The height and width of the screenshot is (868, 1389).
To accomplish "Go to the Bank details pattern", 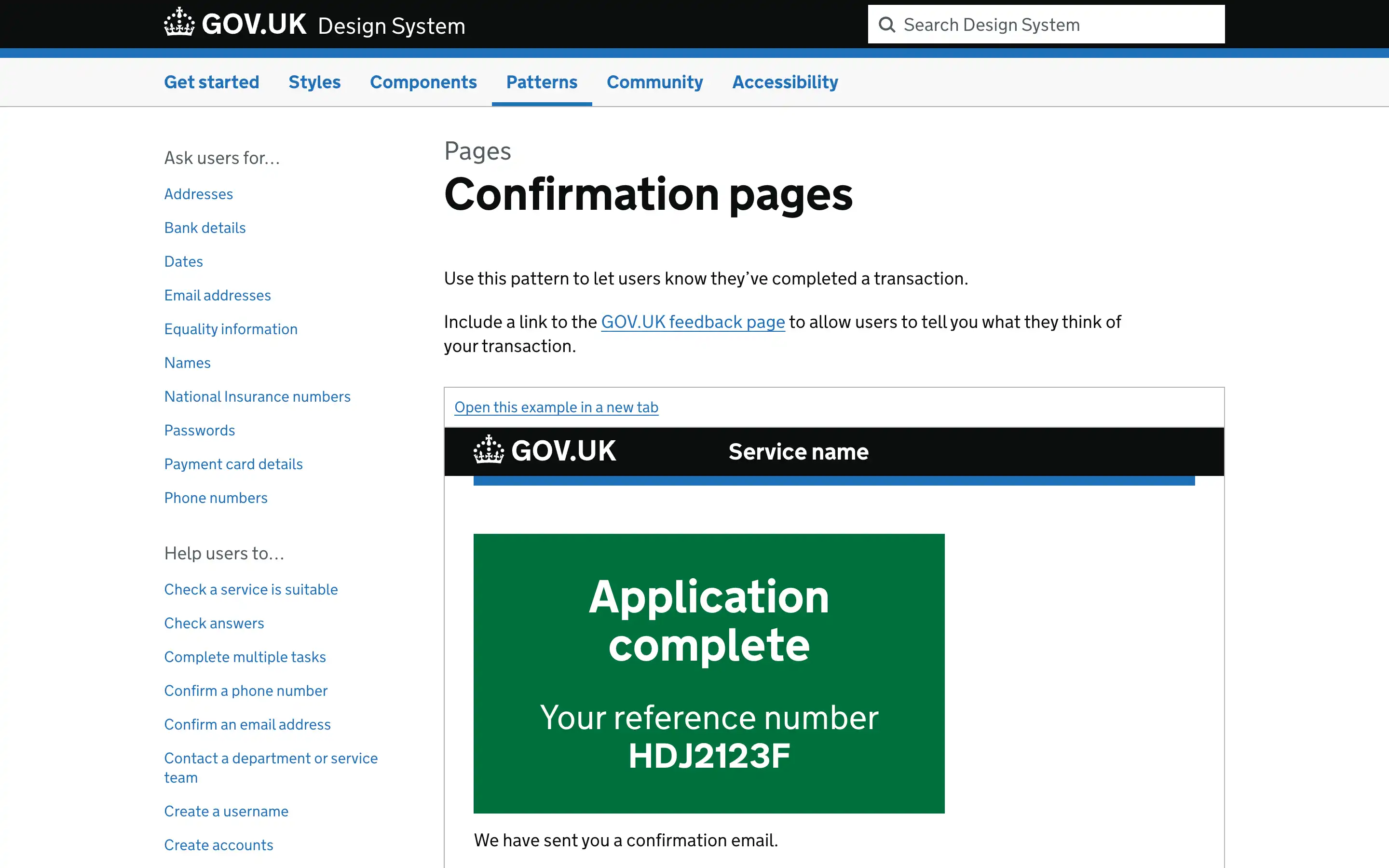I will pyautogui.click(x=204, y=228).
